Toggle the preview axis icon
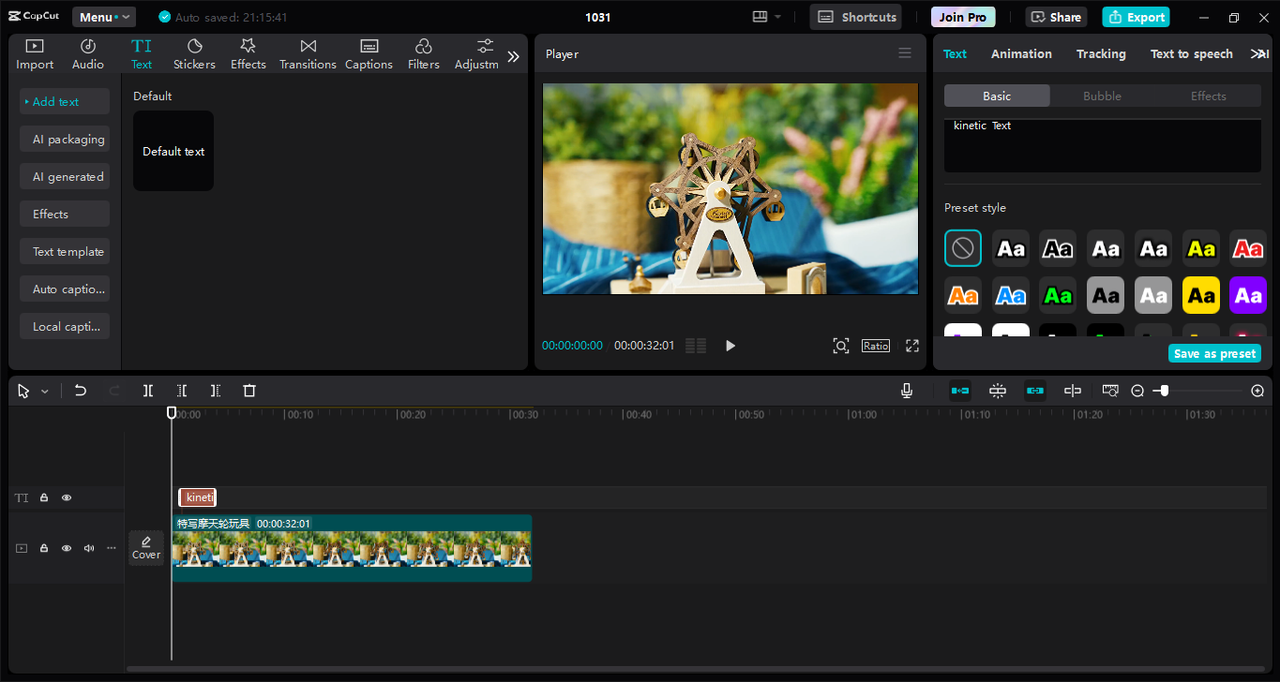The image size is (1280, 682). coord(1072,391)
